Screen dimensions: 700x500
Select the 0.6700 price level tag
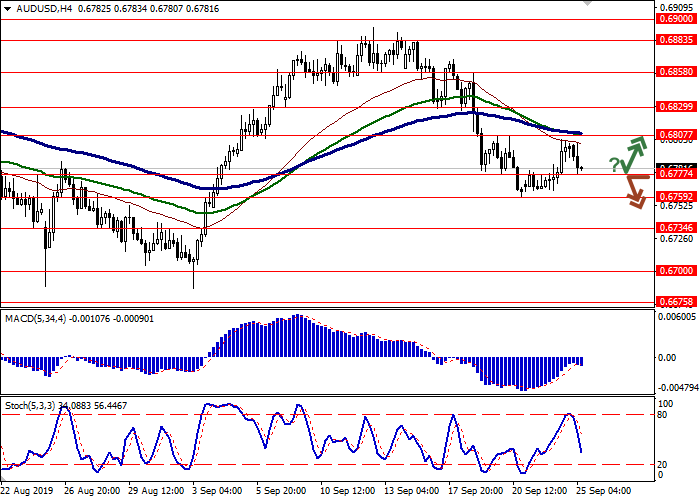coord(677,271)
